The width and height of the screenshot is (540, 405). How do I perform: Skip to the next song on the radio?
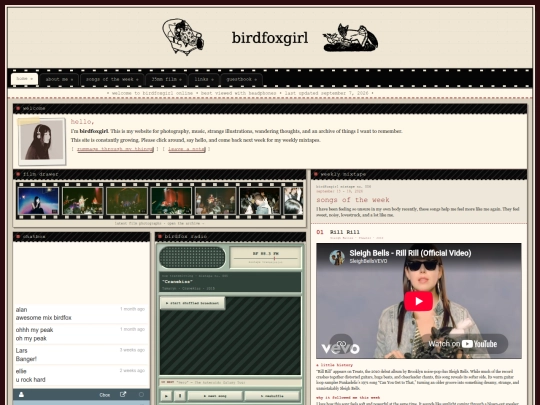click(215, 396)
